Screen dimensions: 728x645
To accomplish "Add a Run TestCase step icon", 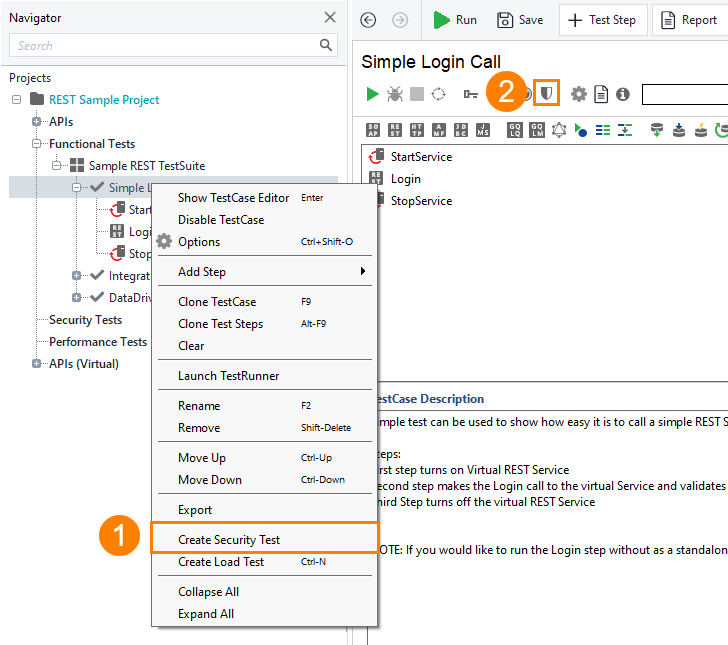I will click(x=580, y=130).
